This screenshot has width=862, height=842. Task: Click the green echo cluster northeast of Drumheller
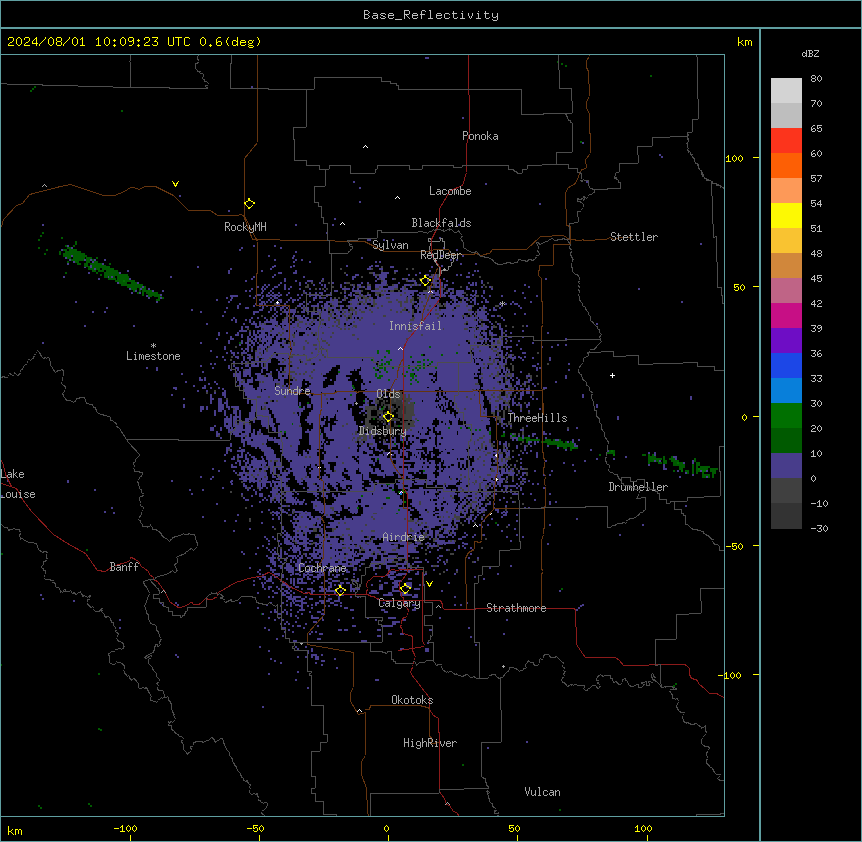(x=680, y=465)
